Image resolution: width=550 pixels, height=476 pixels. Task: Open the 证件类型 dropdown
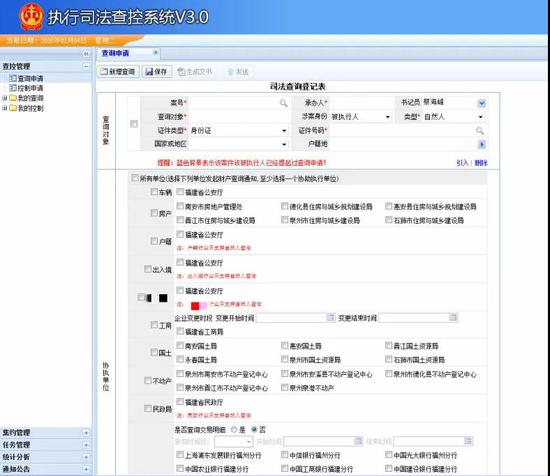[x=284, y=131]
